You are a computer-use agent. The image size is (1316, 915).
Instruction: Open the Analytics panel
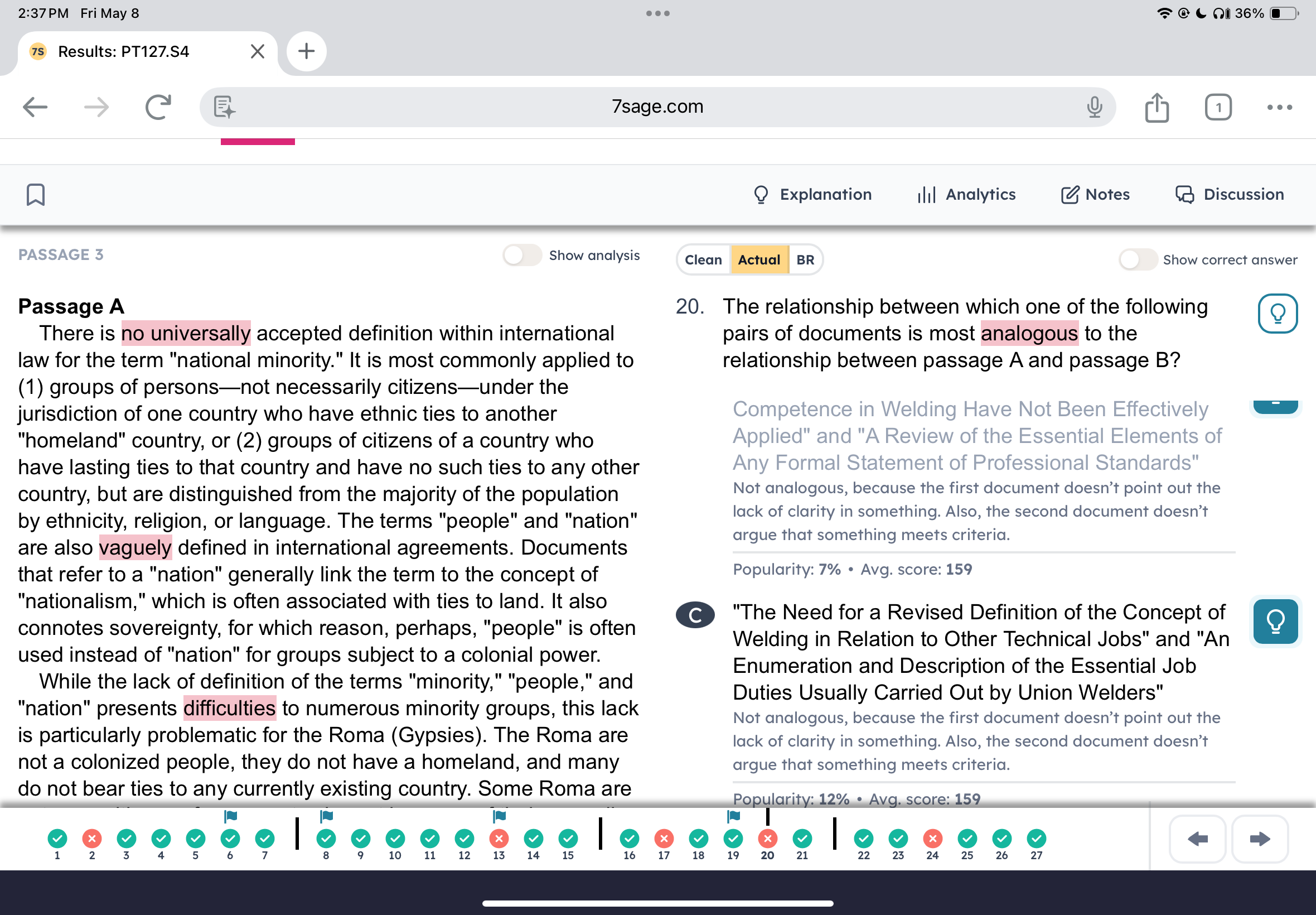(x=966, y=194)
